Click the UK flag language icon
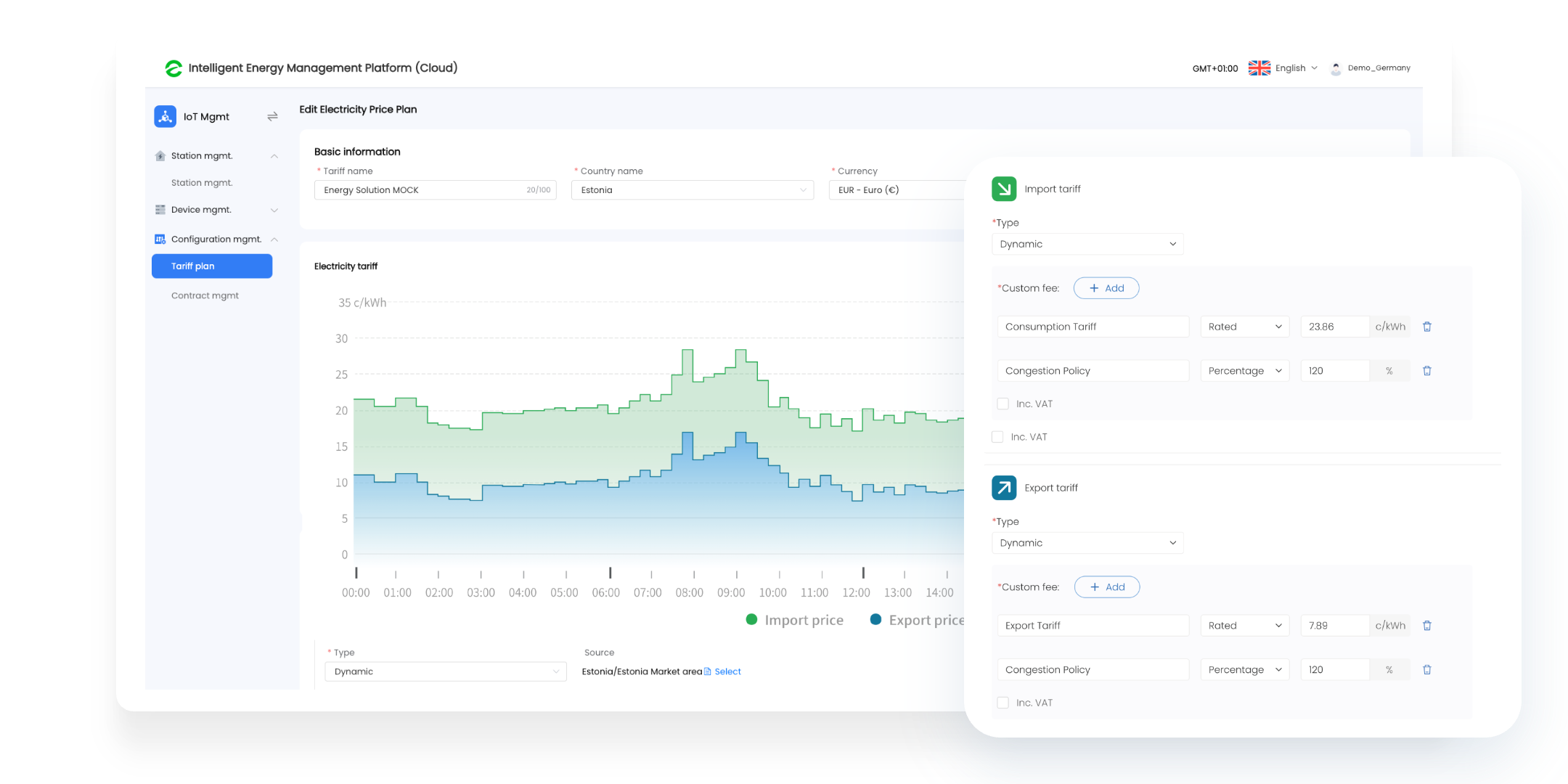Image resolution: width=1568 pixels, height=784 pixels. point(1259,68)
